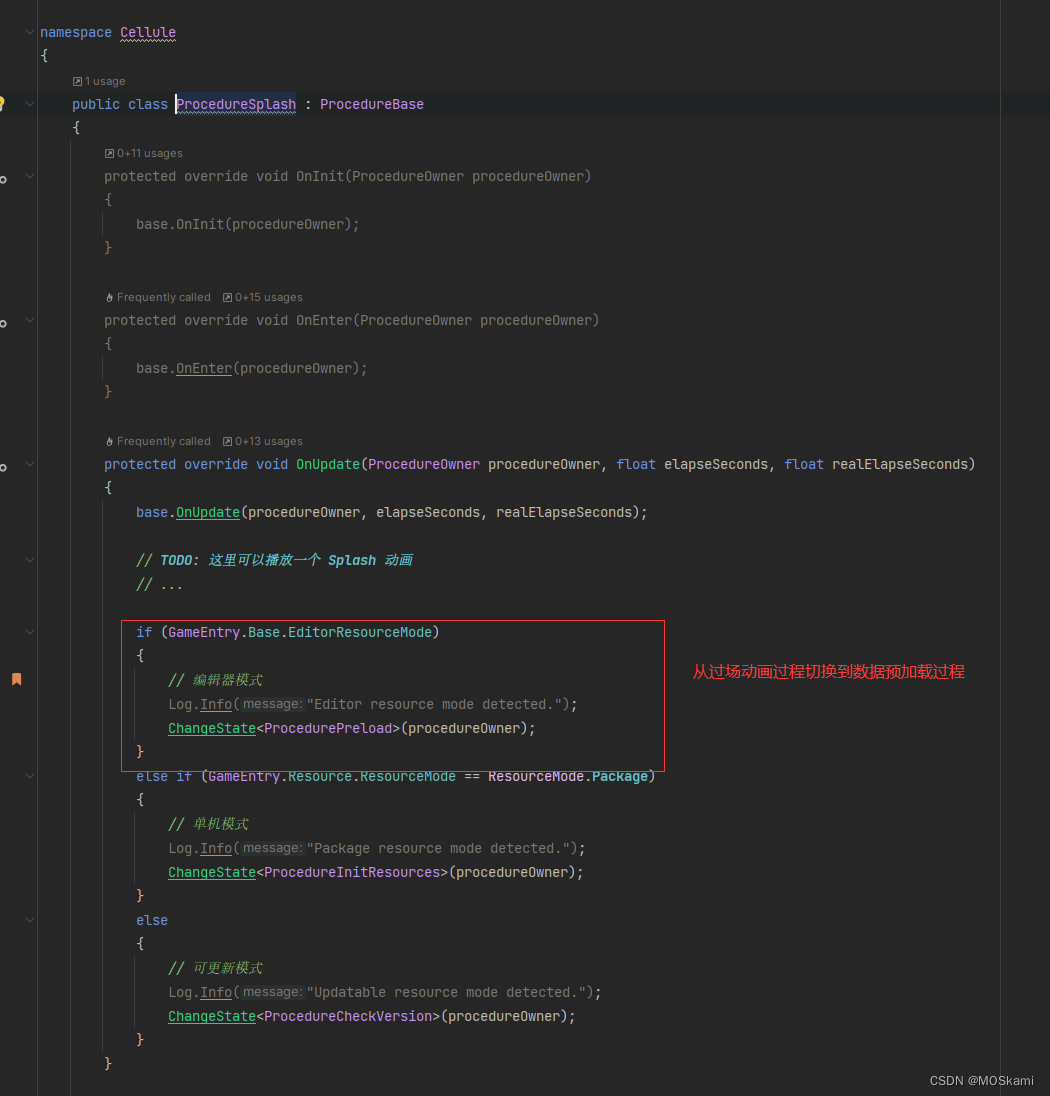Image resolution: width=1050 pixels, height=1096 pixels.
Task: Click the CSDN @MOSkami watermark text
Action: pos(981,1080)
